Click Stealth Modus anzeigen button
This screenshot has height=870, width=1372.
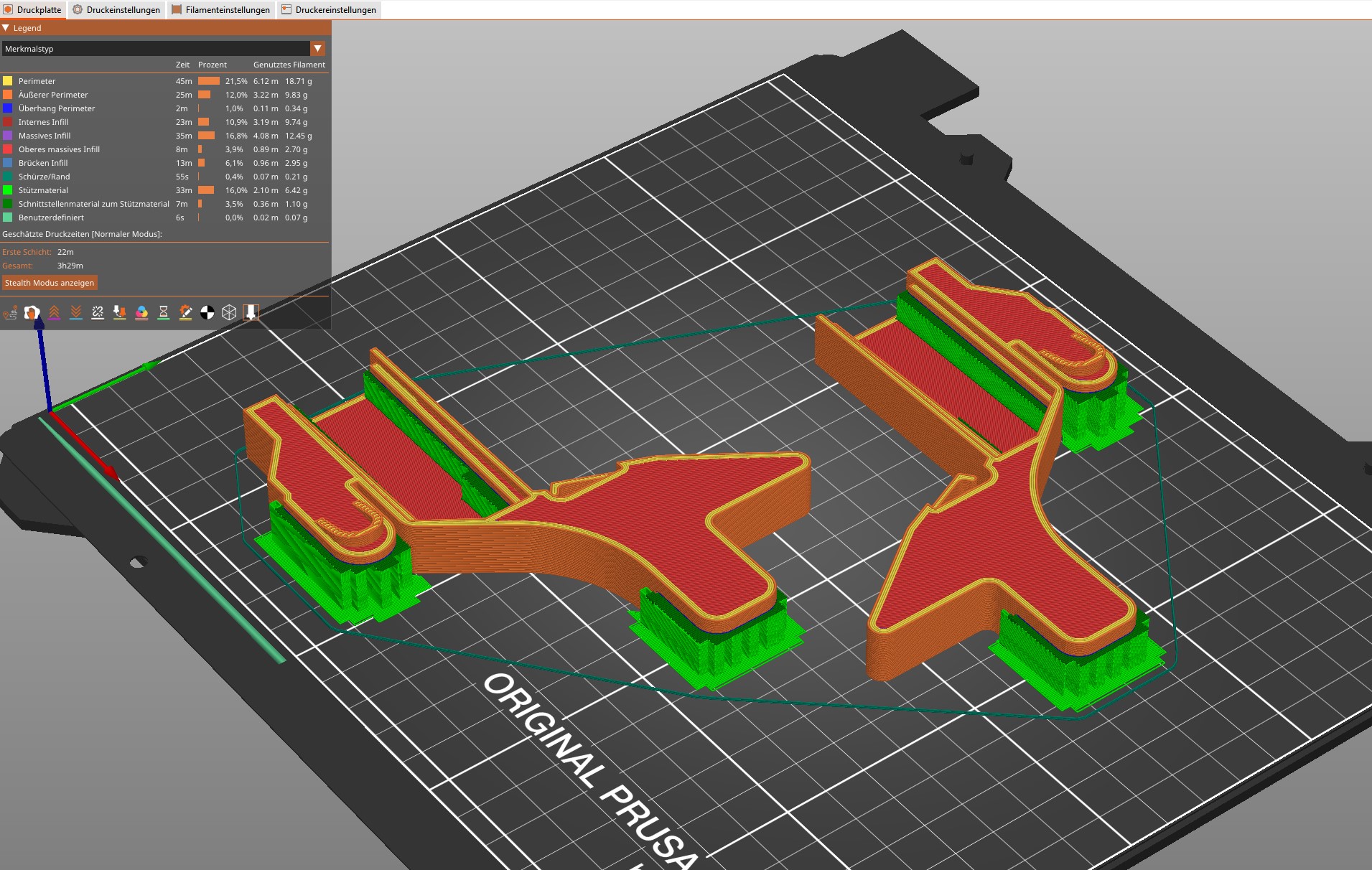point(50,283)
